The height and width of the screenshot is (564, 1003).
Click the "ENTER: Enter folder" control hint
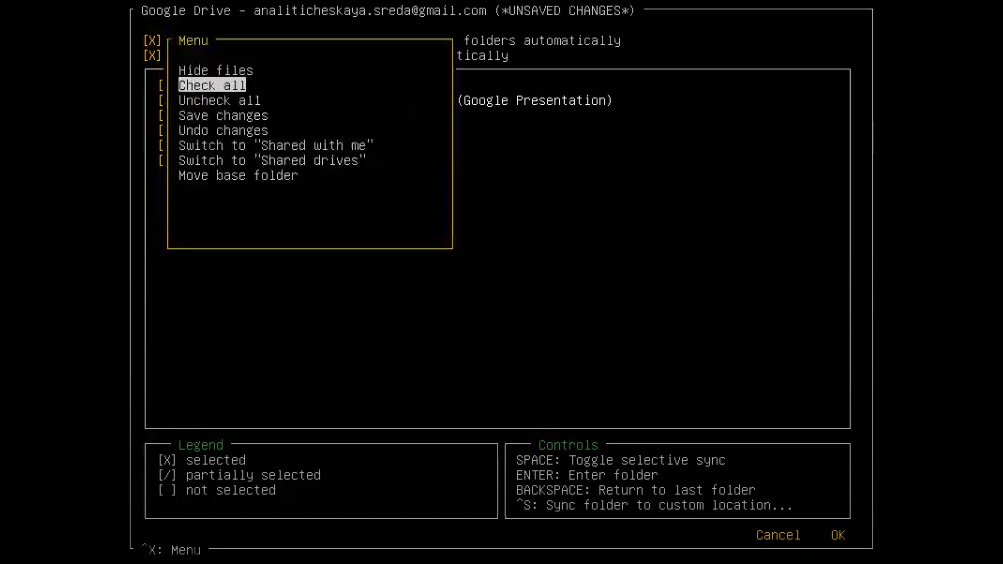pos(587,475)
